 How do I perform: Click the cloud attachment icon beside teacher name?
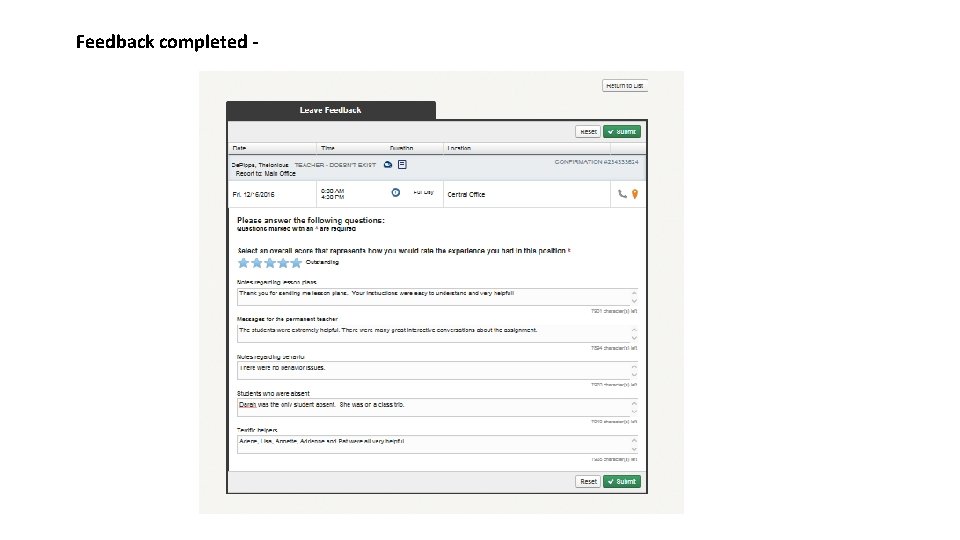(388, 165)
